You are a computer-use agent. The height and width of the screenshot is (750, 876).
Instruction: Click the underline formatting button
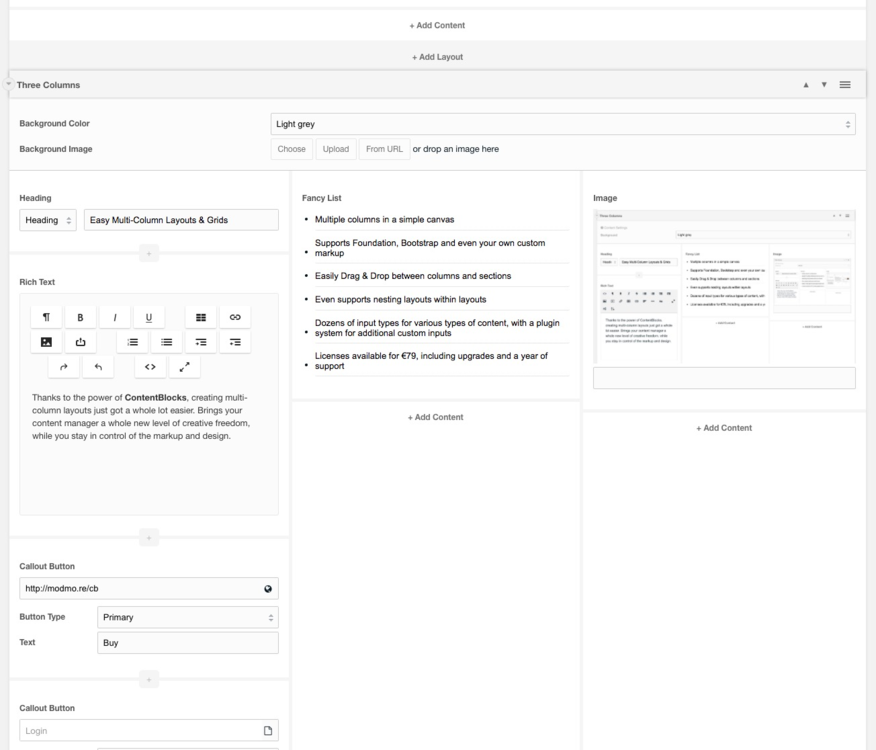(149, 317)
